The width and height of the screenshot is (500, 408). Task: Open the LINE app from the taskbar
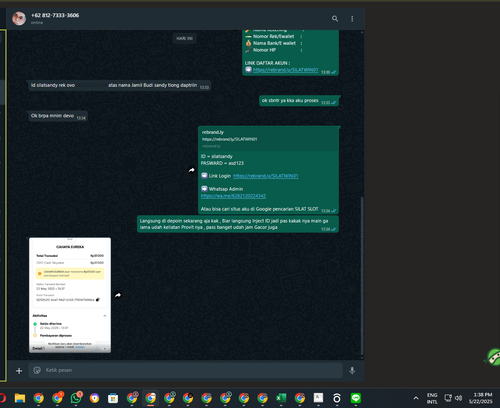pos(356,398)
